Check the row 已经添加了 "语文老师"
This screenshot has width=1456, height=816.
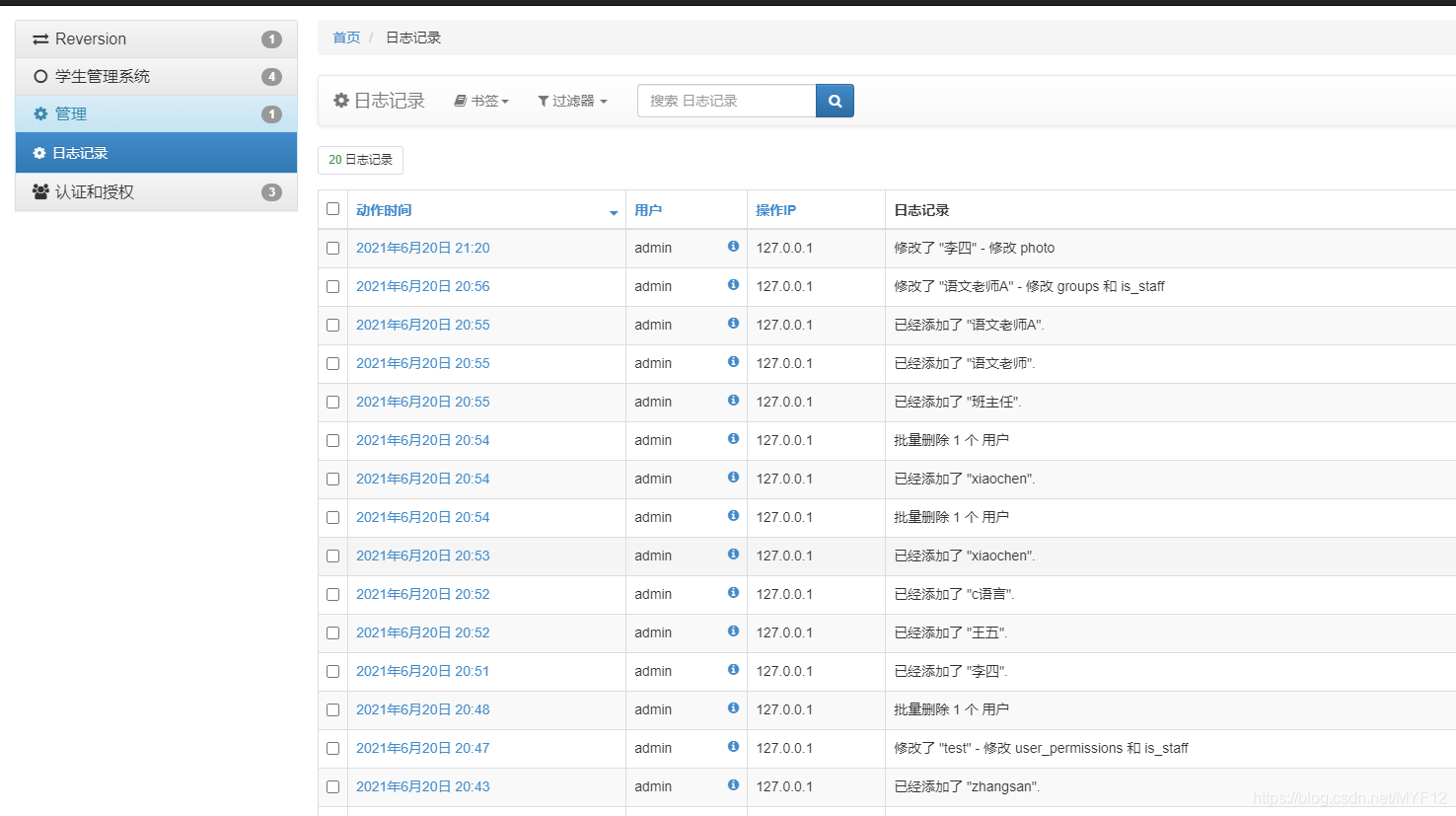pos(332,363)
